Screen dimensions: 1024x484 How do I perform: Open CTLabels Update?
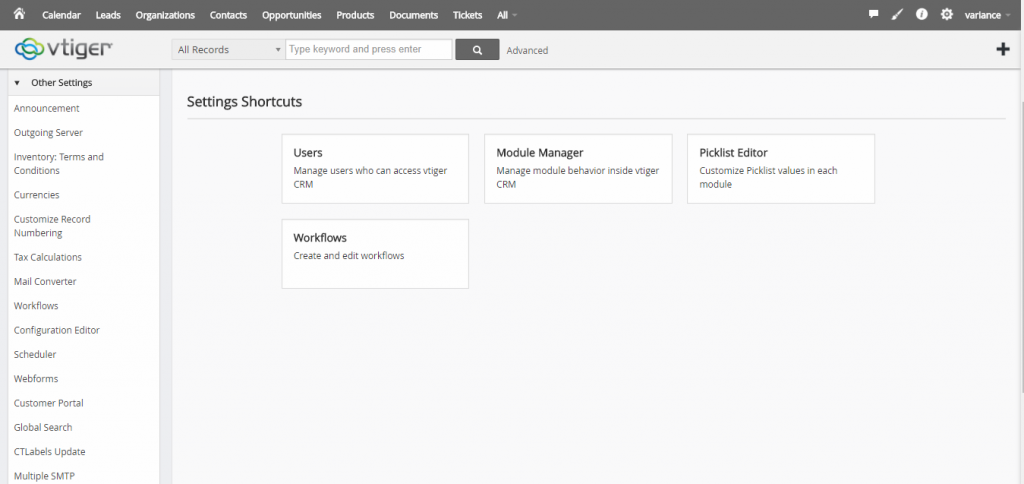[x=50, y=452]
